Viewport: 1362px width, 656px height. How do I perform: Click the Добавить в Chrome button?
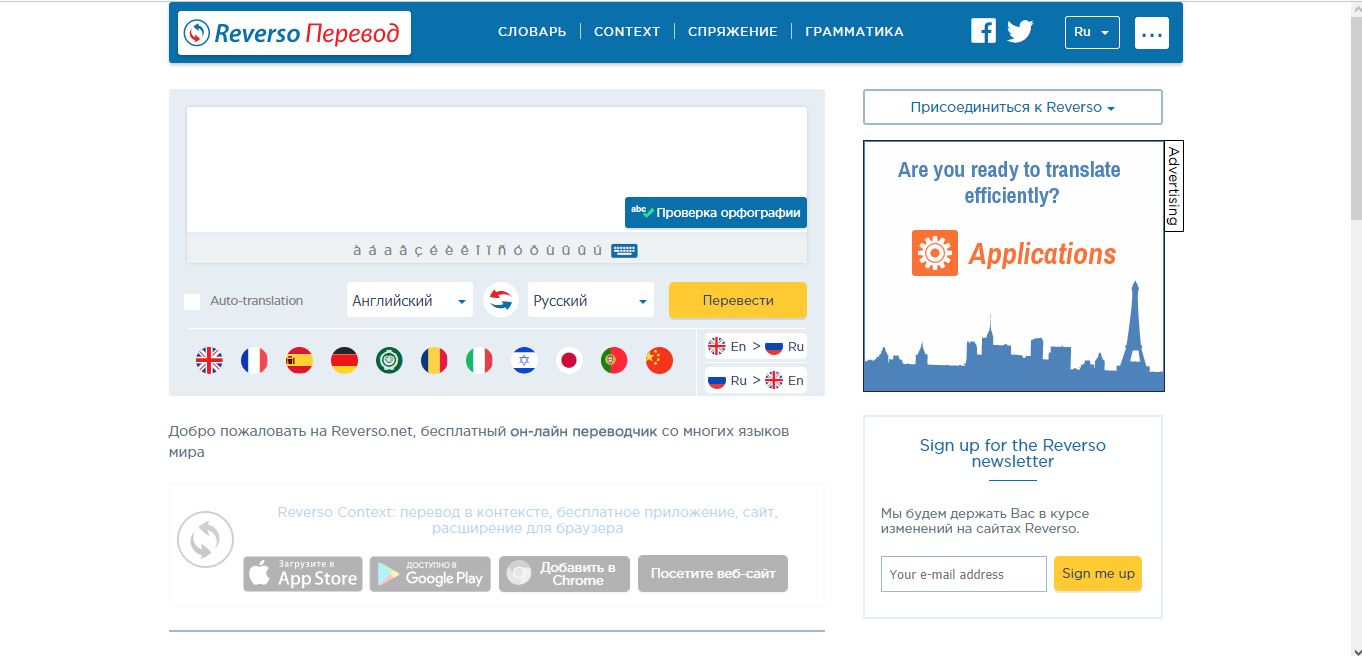pyautogui.click(x=564, y=574)
